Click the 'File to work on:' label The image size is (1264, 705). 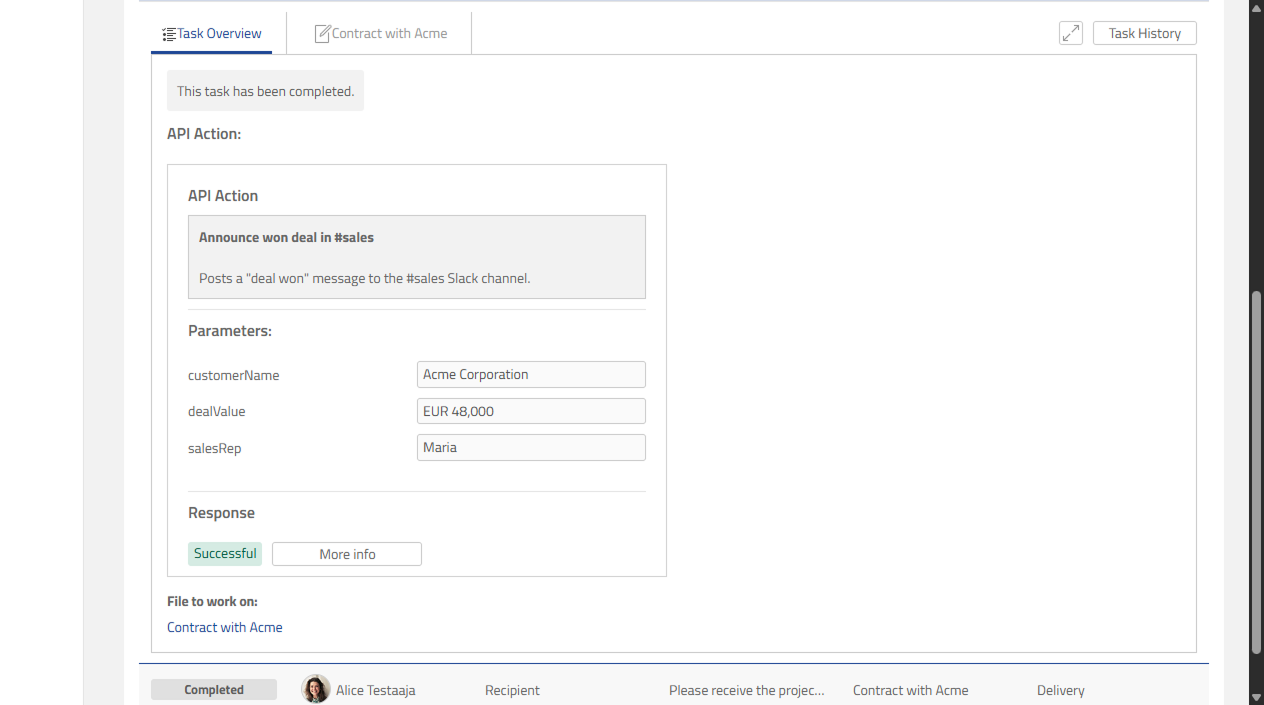pos(212,601)
